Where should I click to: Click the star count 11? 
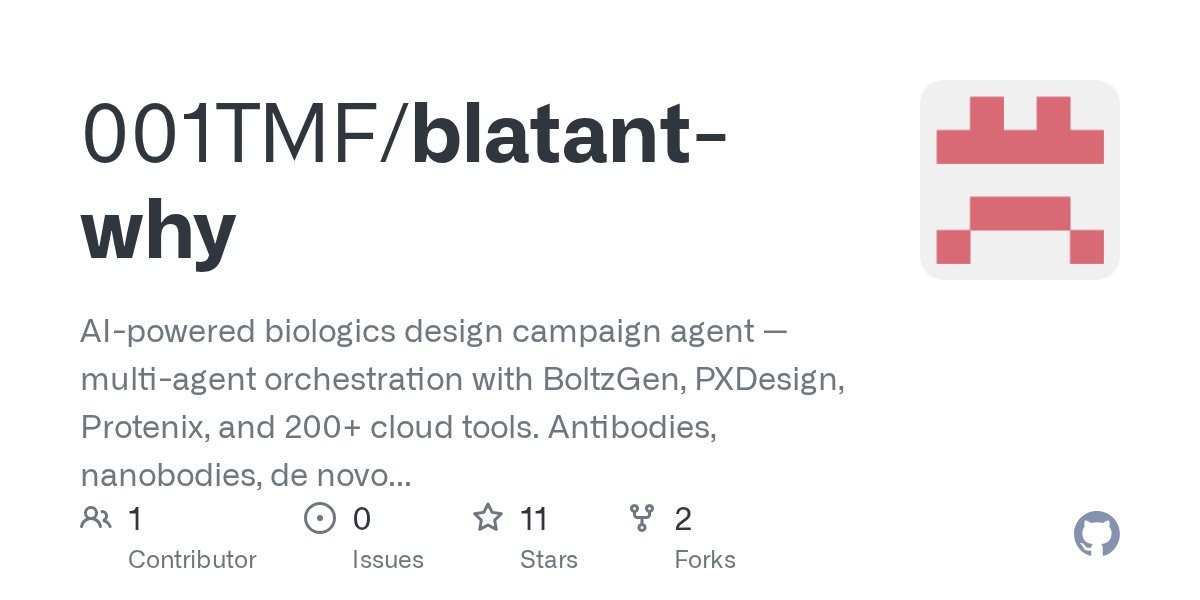pos(534,518)
